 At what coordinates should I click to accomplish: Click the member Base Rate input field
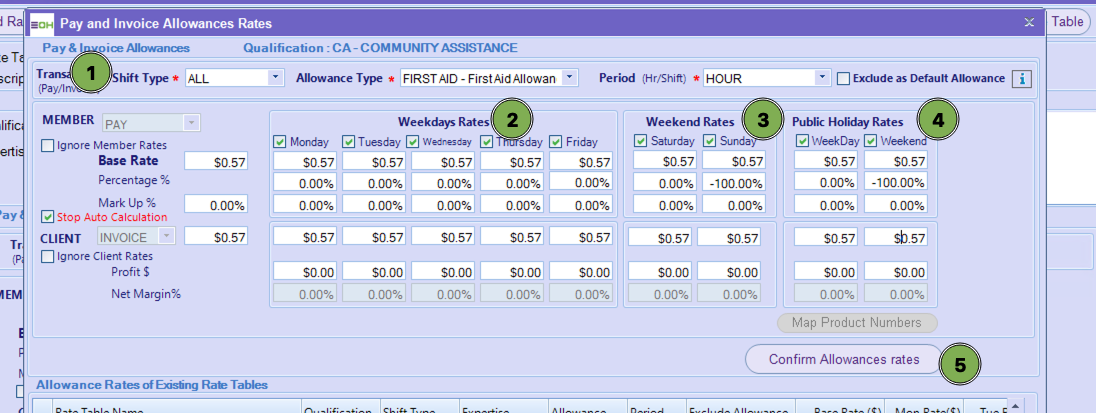click(216, 162)
